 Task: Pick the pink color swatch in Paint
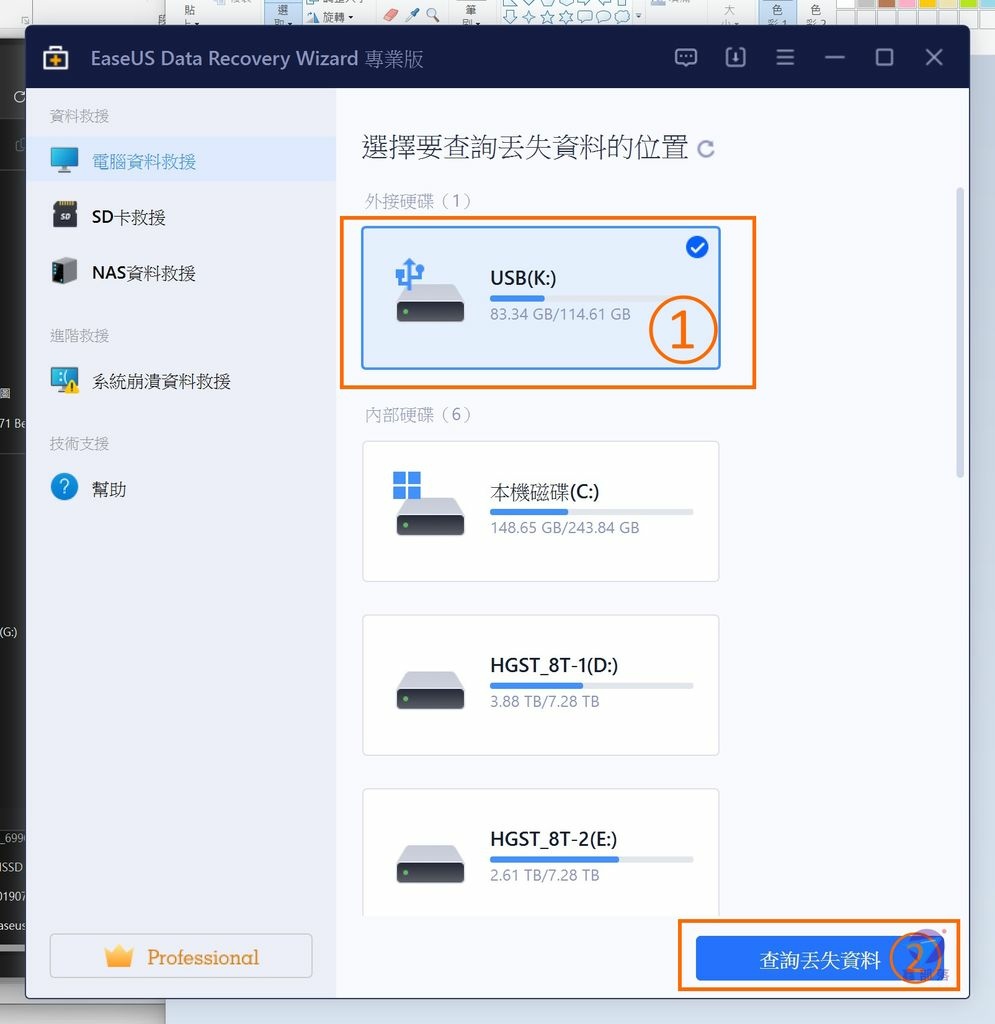(906, 3)
